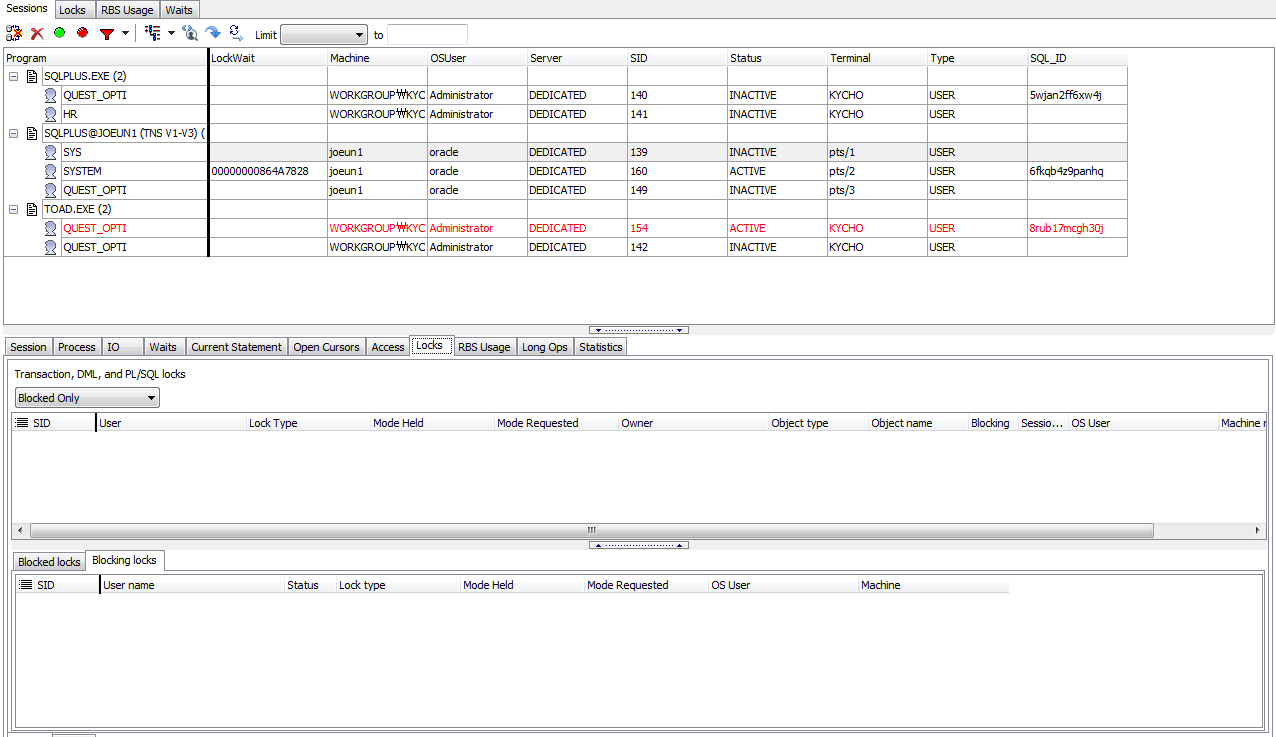Open the Current Statement tab
This screenshot has height=737, width=1276.
click(236, 347)
